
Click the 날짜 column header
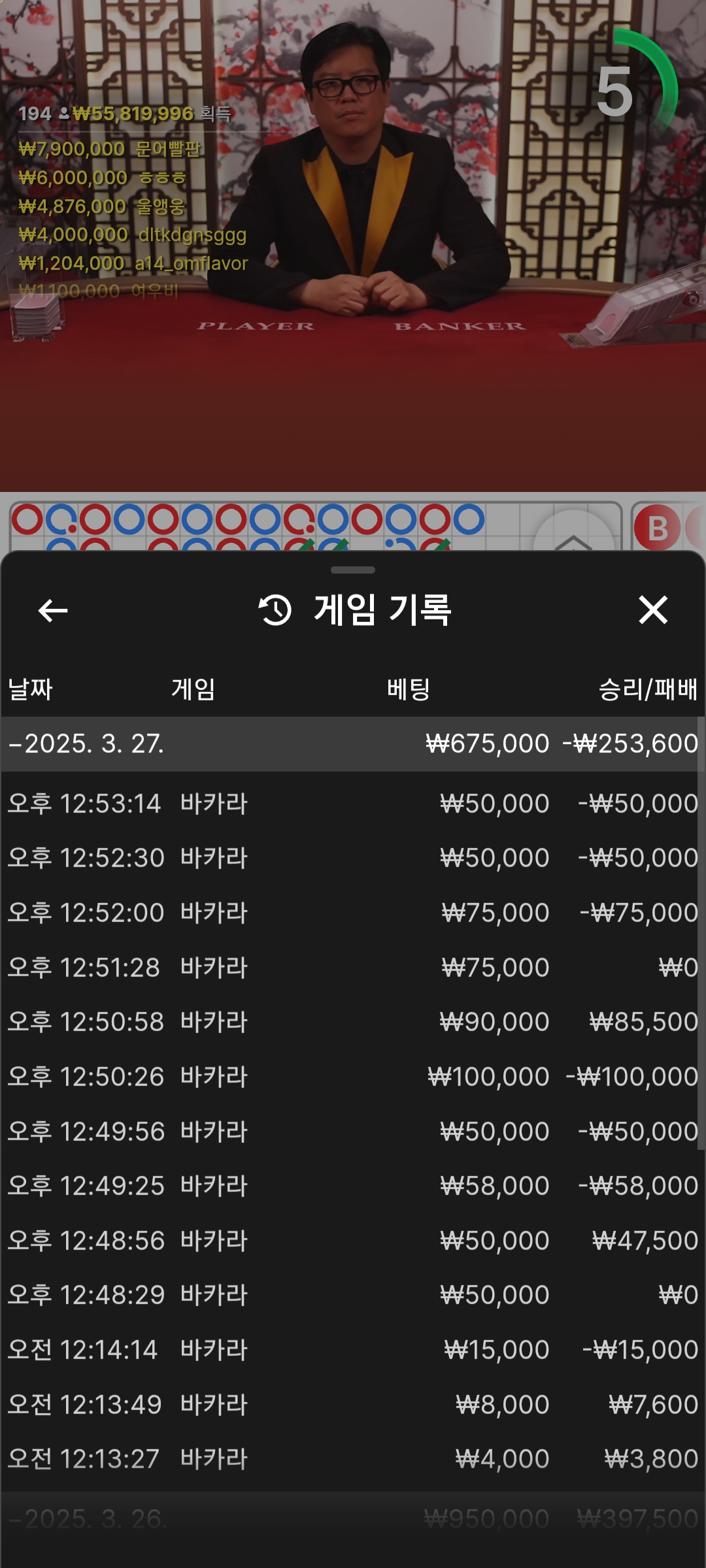pos(30,689)
